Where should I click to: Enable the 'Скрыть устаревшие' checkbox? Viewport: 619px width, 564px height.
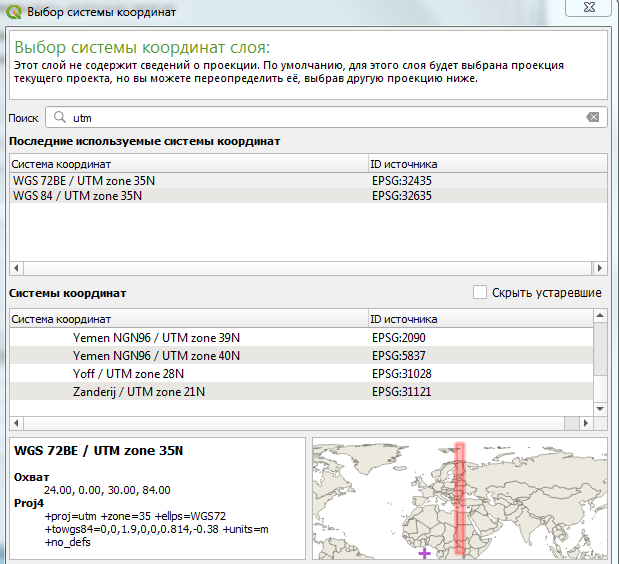pyautogui.click(x=480, y=293)
